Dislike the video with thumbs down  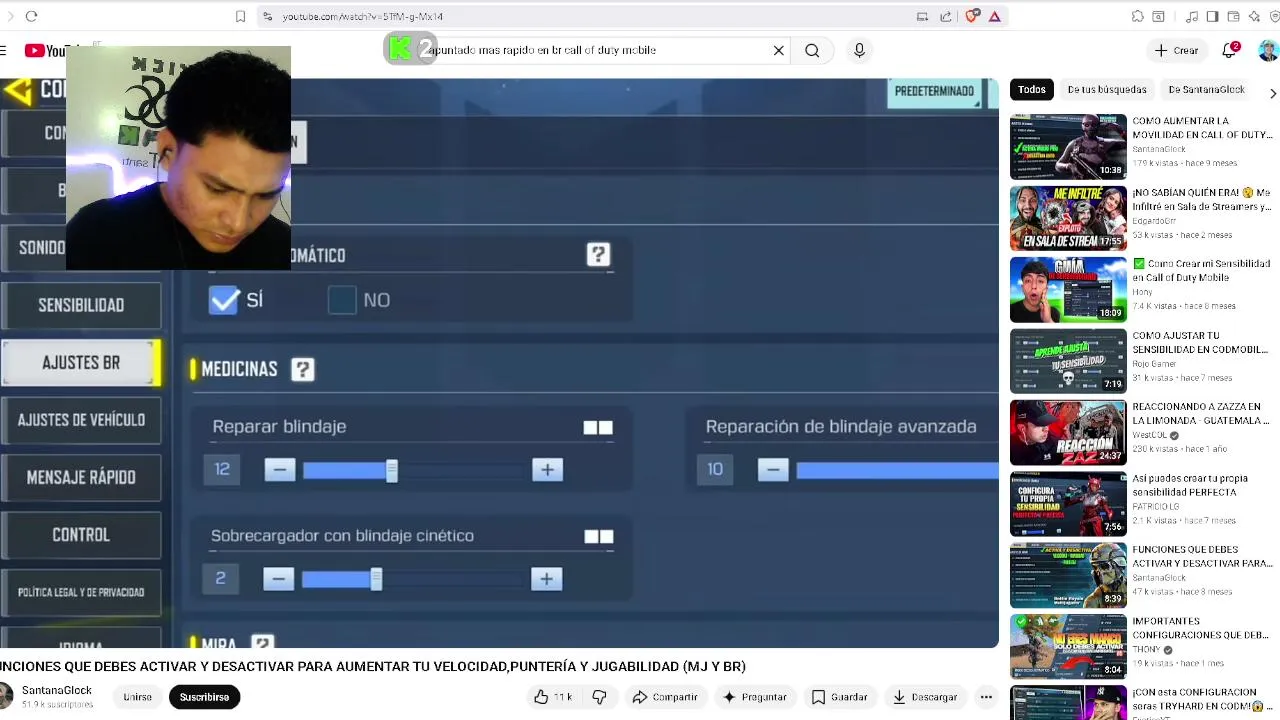click(599, 697)
